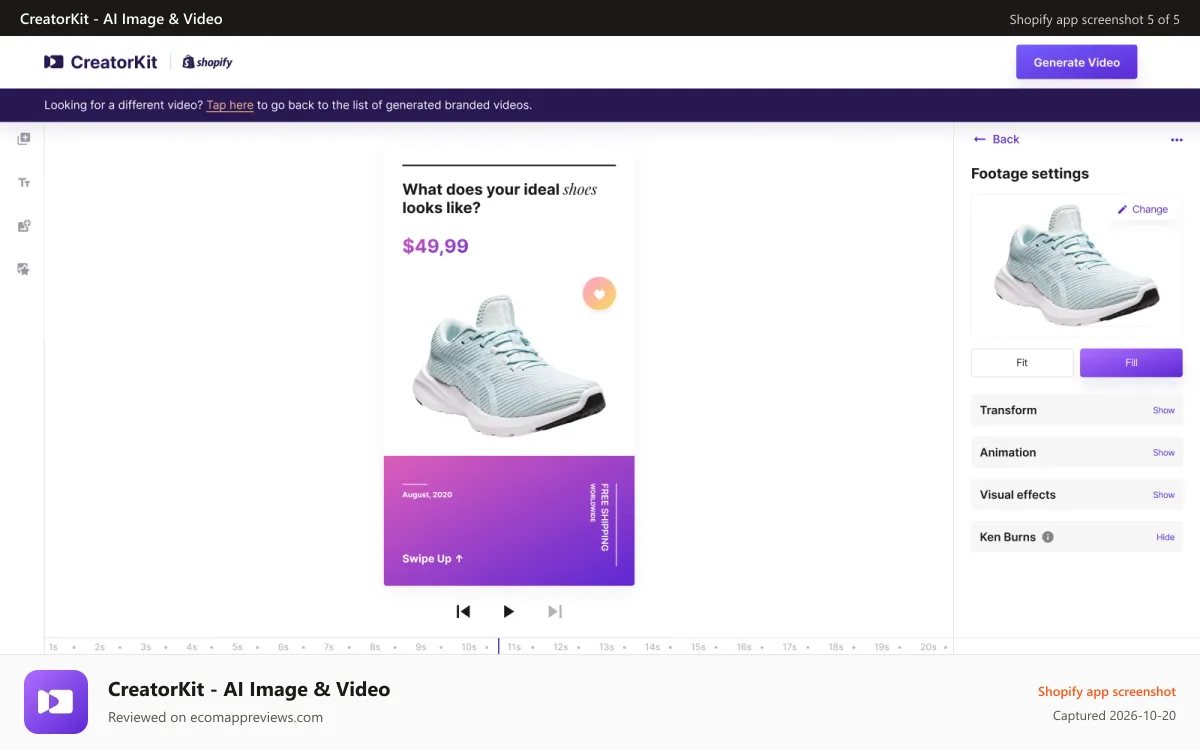The image size is (1200, 750).
Task: Select the Fit option
Action: tap(1022, 363)
